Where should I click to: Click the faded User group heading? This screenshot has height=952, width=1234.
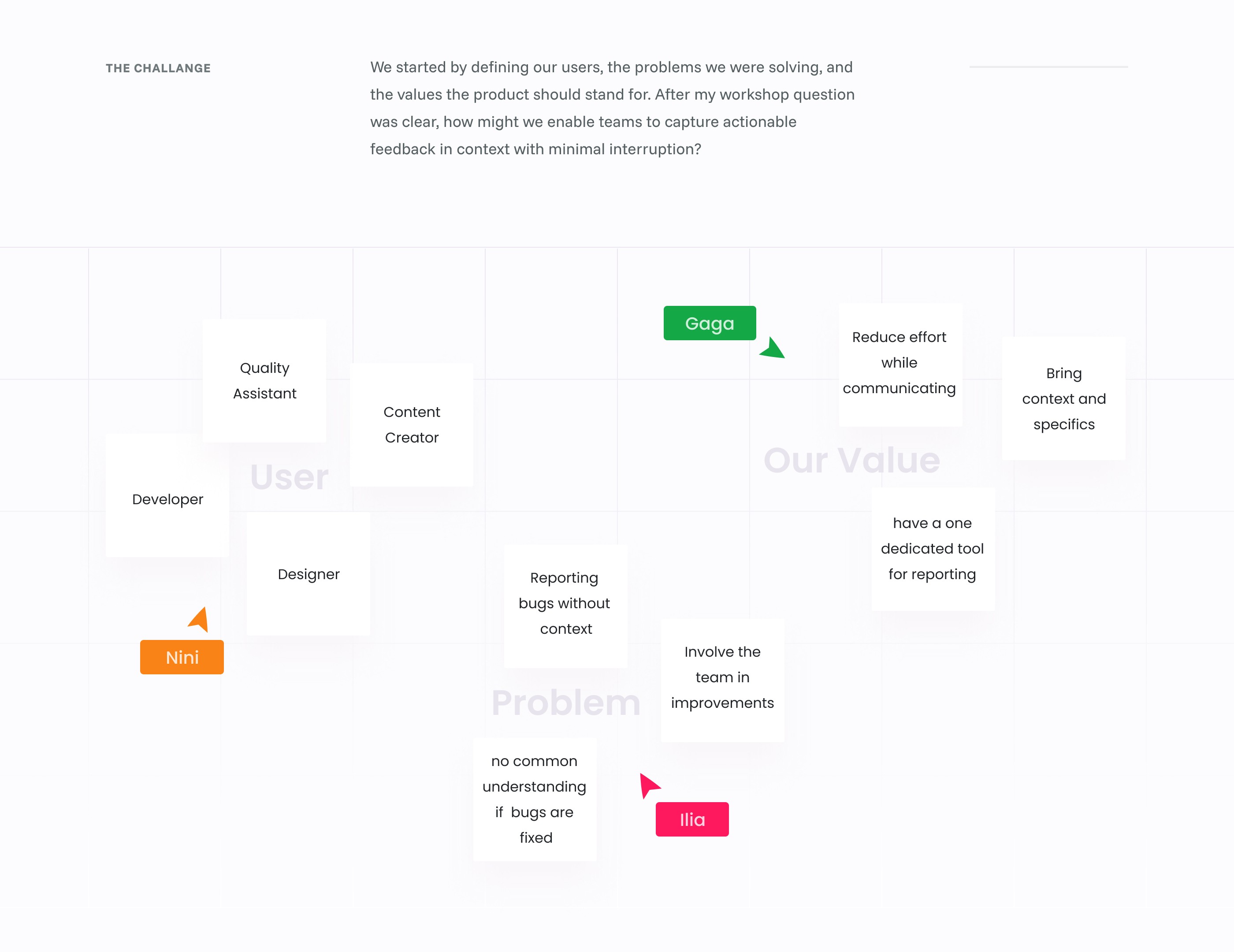click(x=289, y=477)
